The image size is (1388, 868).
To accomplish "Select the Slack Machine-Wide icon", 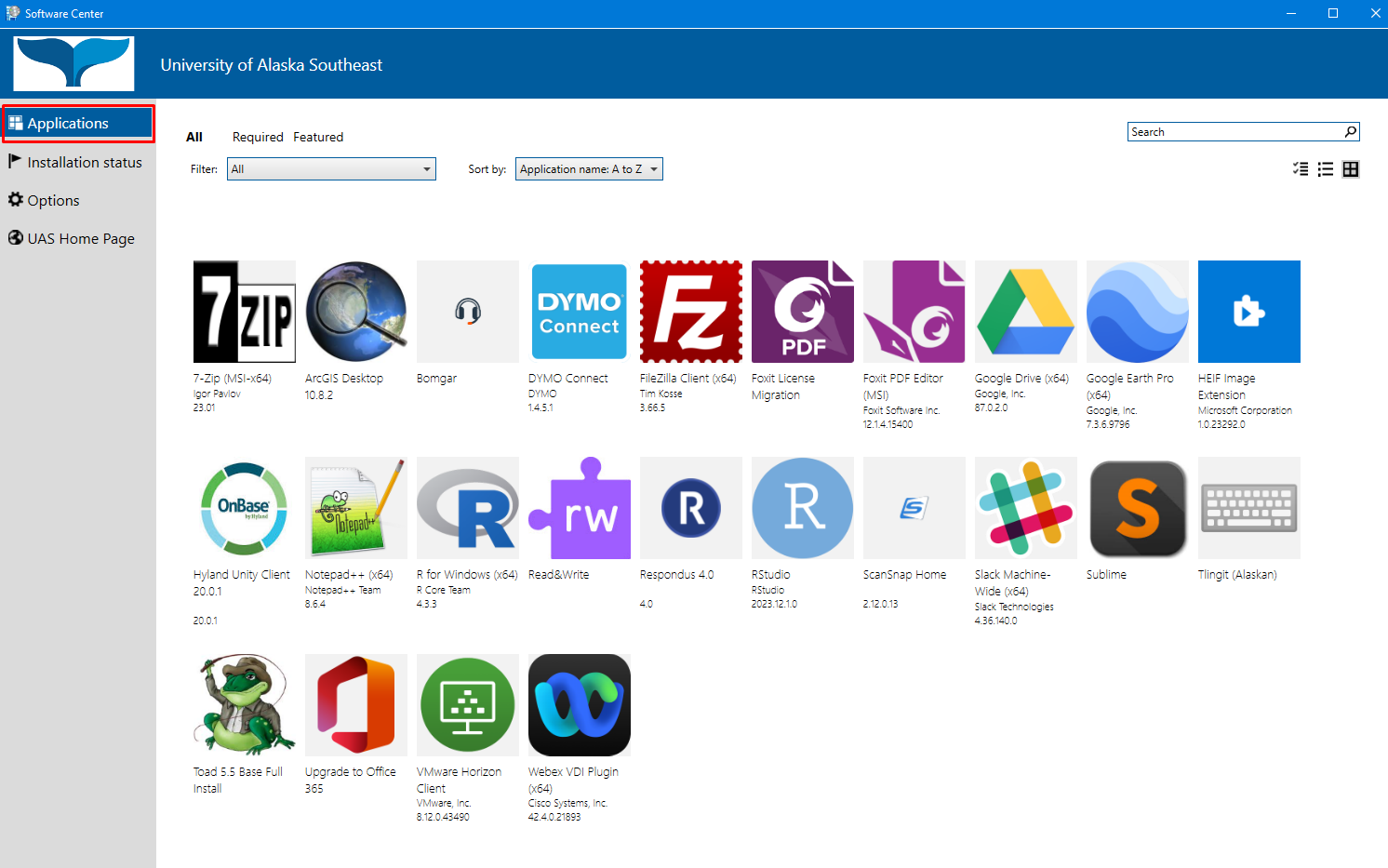I will 1026,508.
